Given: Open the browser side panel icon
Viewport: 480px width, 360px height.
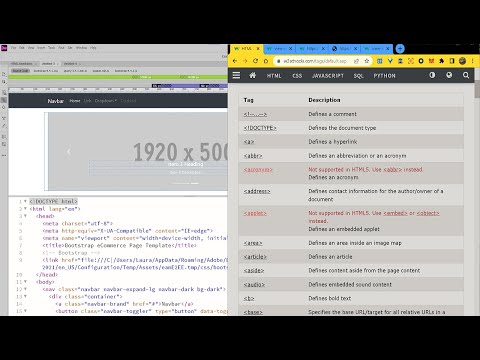Looking at the screenshot, I should tap(452, 61).
